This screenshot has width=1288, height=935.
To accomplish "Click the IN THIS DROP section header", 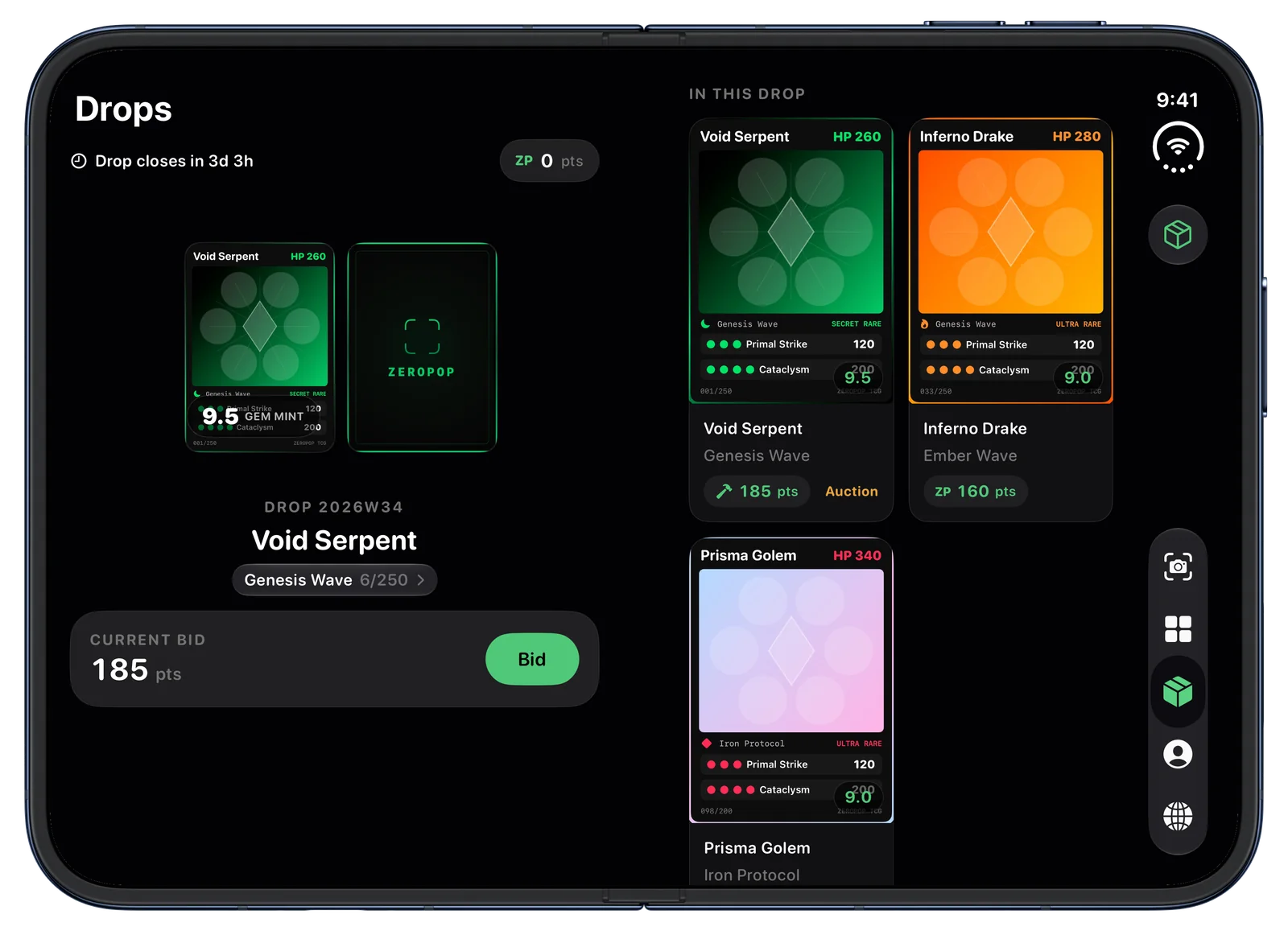I will (747, 94).
